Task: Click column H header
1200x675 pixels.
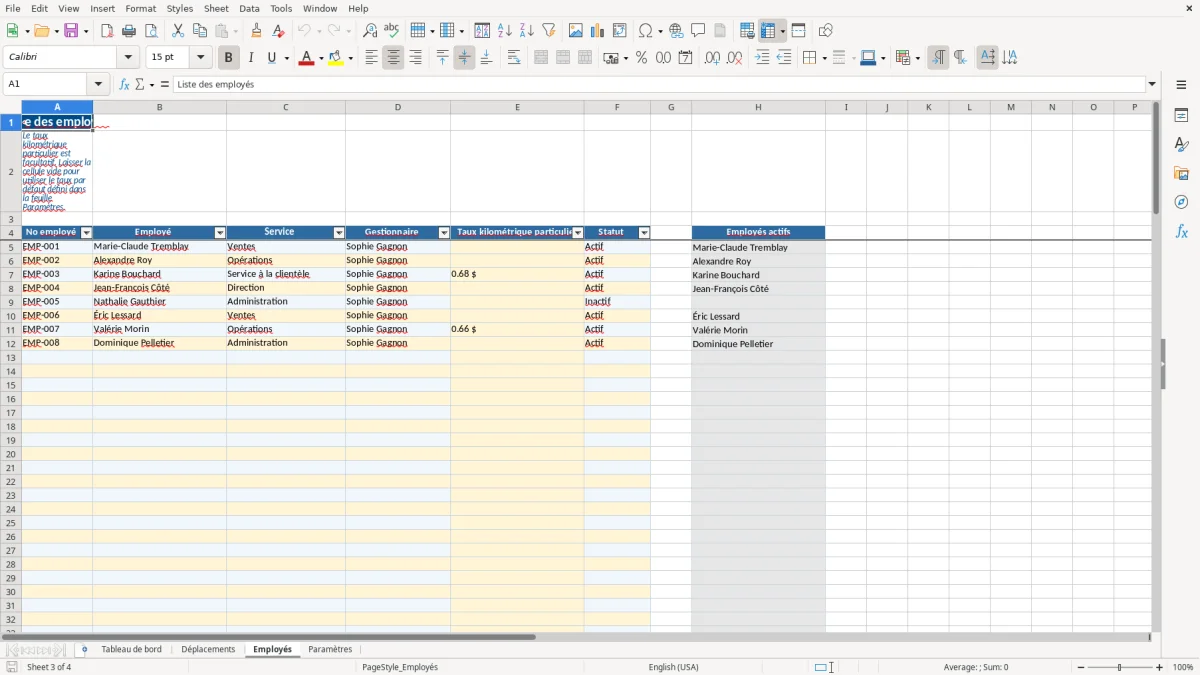Action: pyautogui.click(x=758, y=107)
